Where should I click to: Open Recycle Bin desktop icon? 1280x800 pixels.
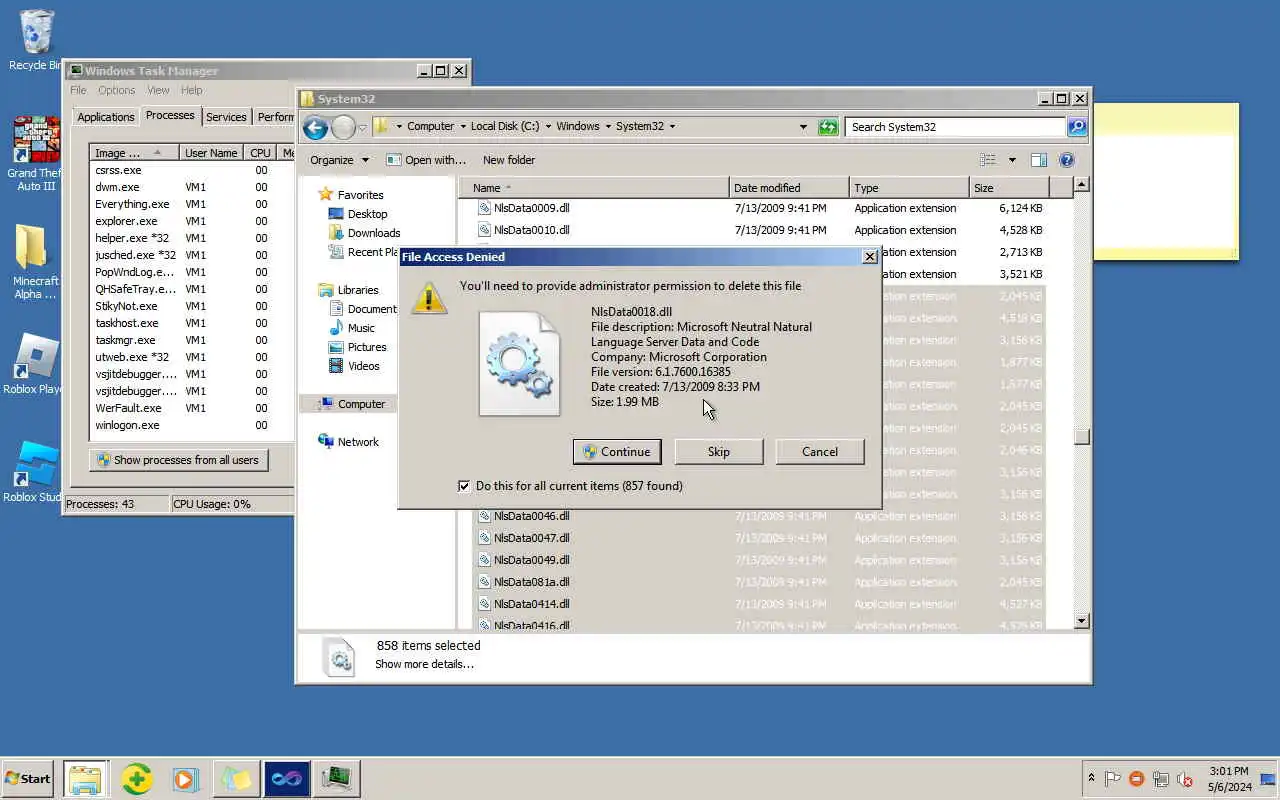click(x=37, y=41)
